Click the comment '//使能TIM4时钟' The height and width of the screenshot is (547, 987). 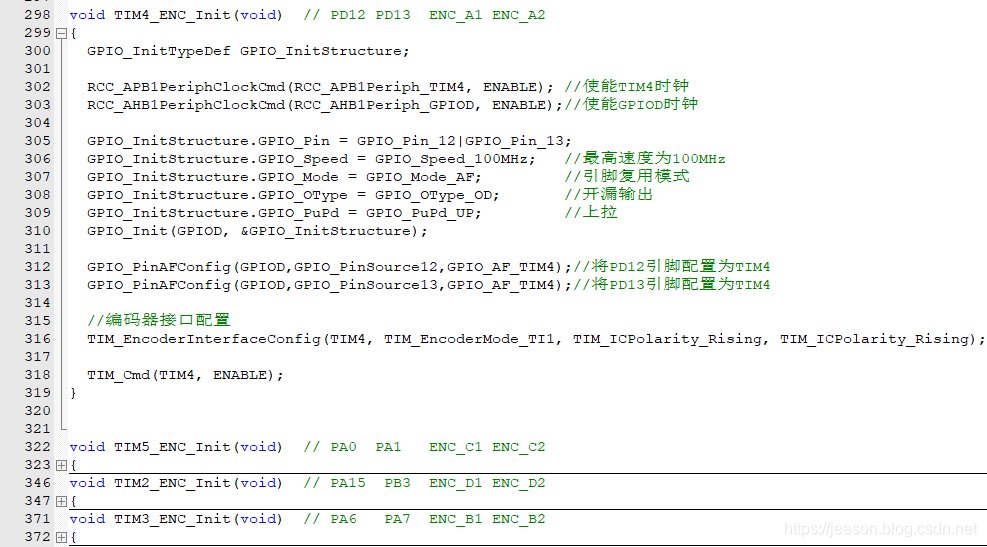(x=627, y=86)
